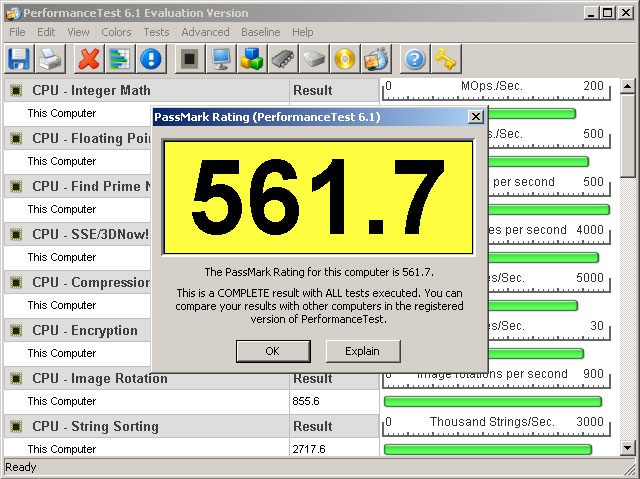Click This Computer under String Sorting
This screenshot has width=640, height=479.
tap(62, 449)
